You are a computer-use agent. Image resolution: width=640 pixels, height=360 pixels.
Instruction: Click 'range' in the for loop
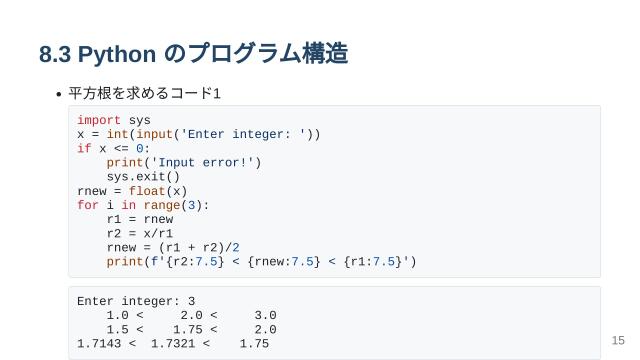(x=162, y=205)
